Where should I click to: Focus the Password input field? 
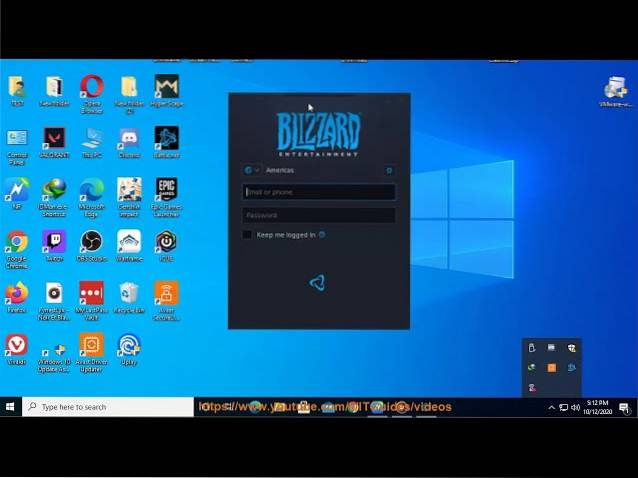click(318, 215)
